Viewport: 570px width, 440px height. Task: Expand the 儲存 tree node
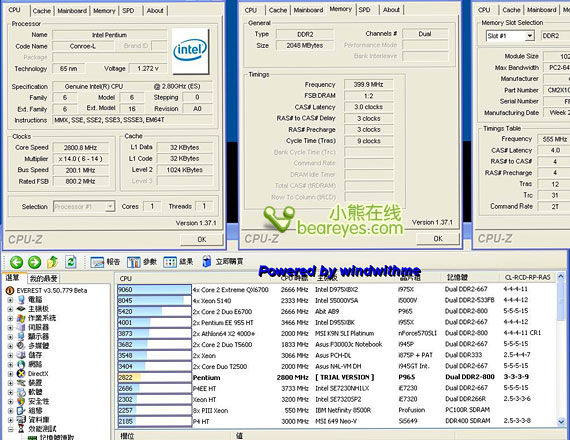[10, 355]
